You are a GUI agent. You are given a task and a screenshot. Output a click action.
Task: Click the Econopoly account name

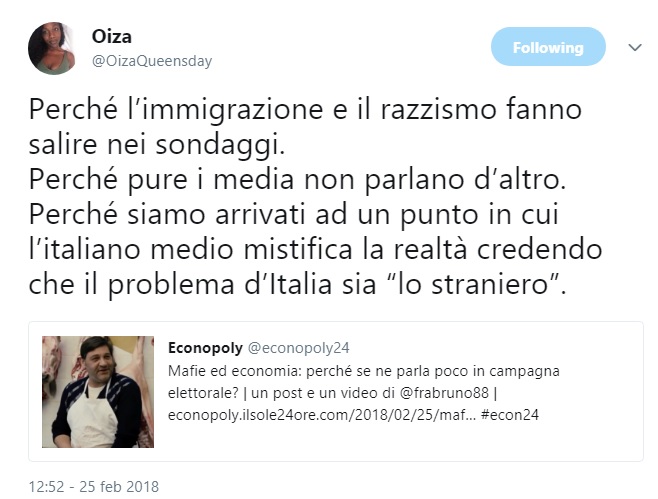pos(205,348)
